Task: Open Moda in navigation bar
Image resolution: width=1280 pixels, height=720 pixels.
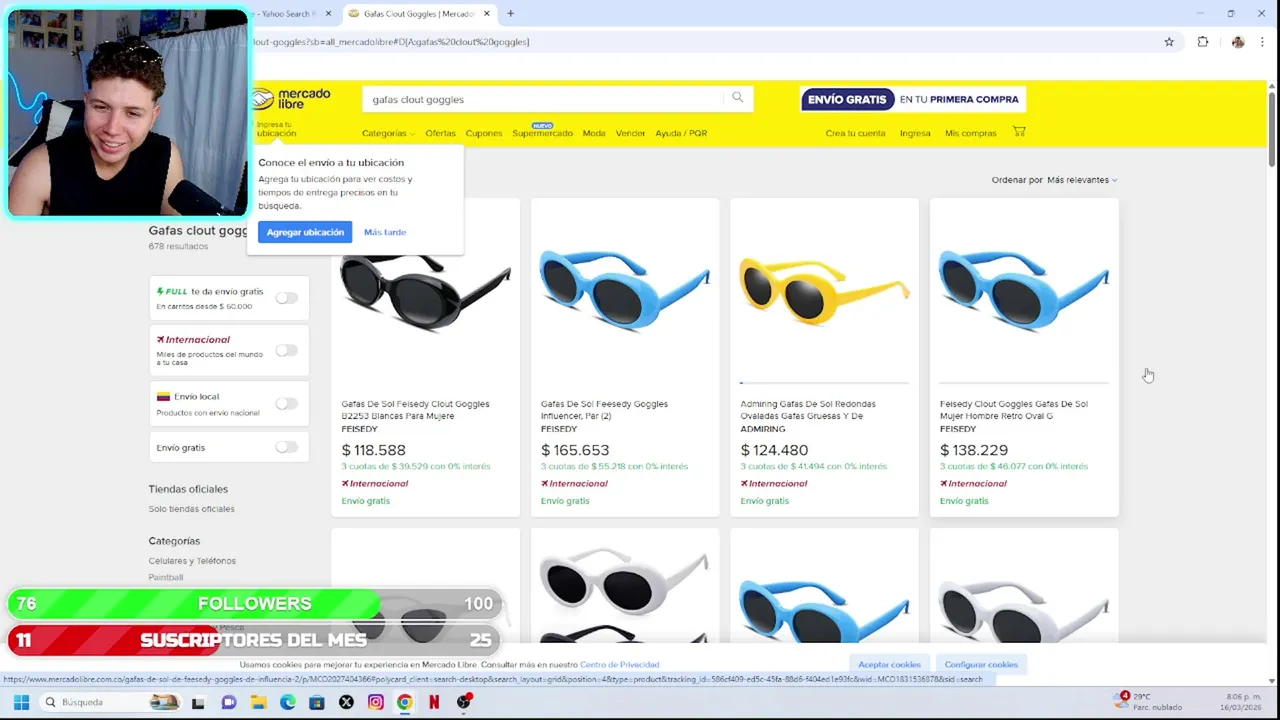Action: (x=594, y=133)
